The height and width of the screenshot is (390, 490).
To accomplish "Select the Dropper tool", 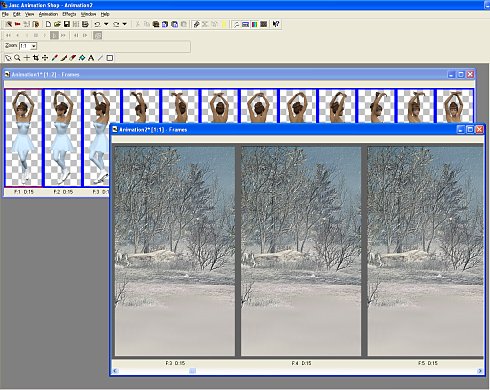I will [54, 58].
